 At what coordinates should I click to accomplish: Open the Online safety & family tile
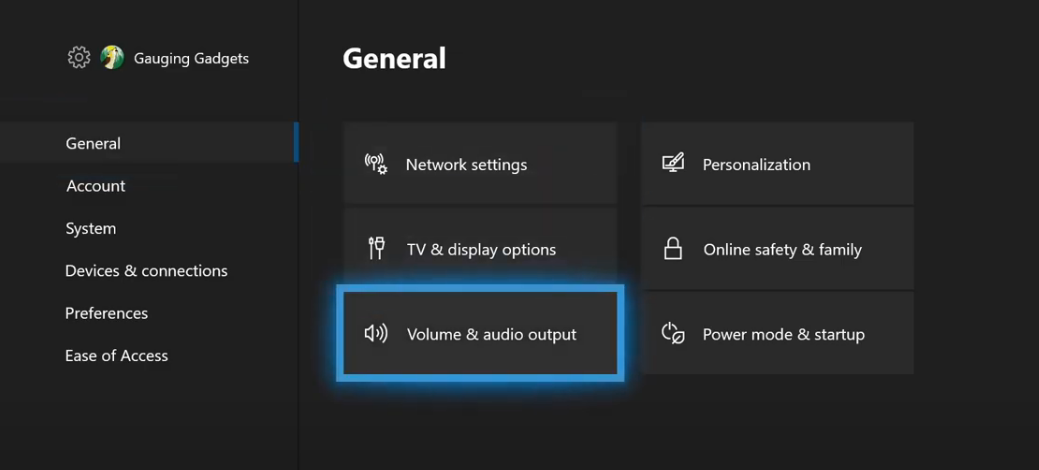(777, 249)
